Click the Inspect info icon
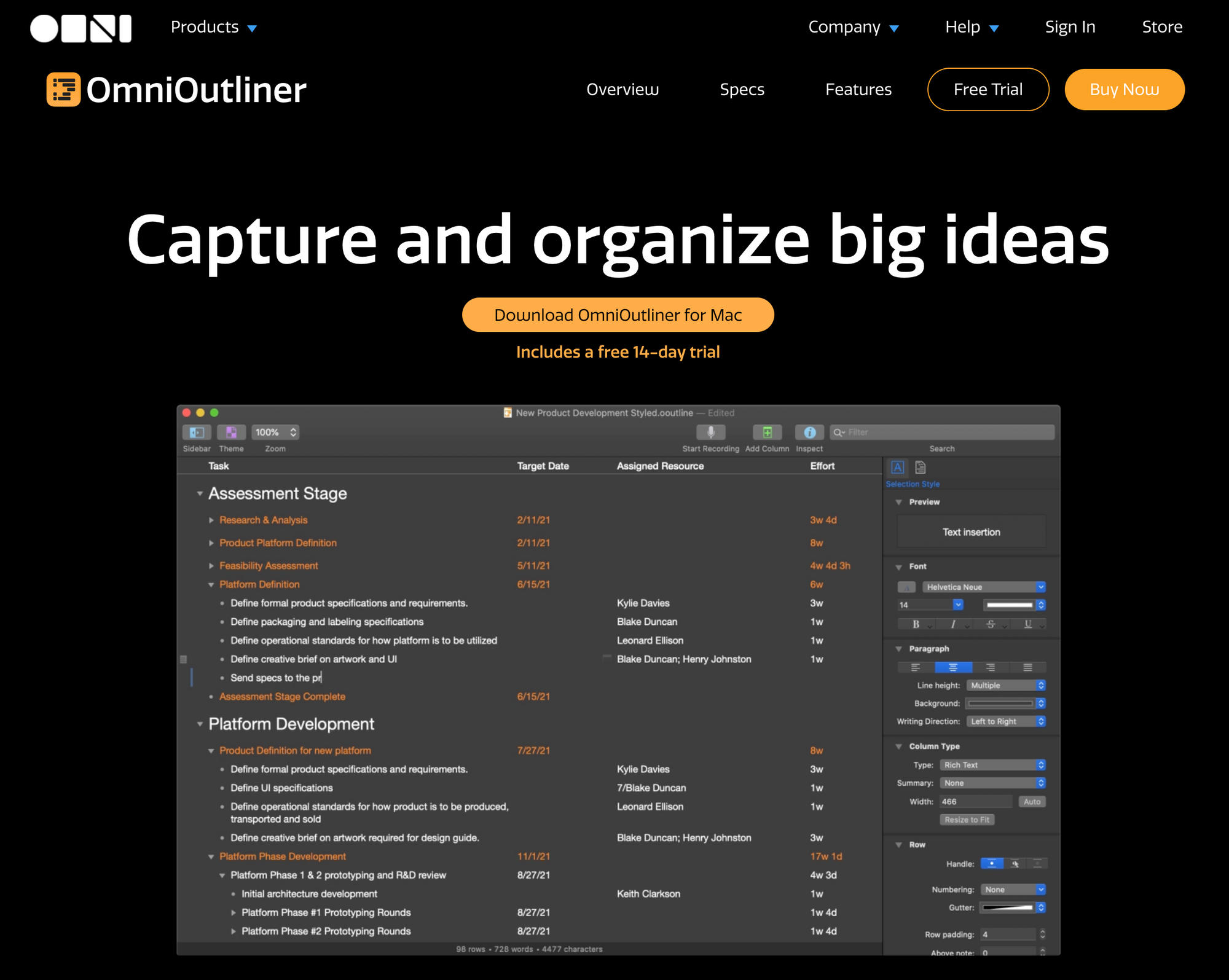Viewport: 1229px width, 980px height. 809,433
